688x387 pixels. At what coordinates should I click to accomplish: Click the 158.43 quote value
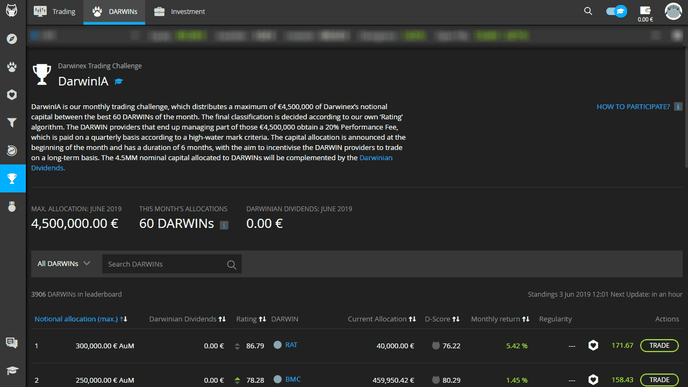tap(622, 380)
